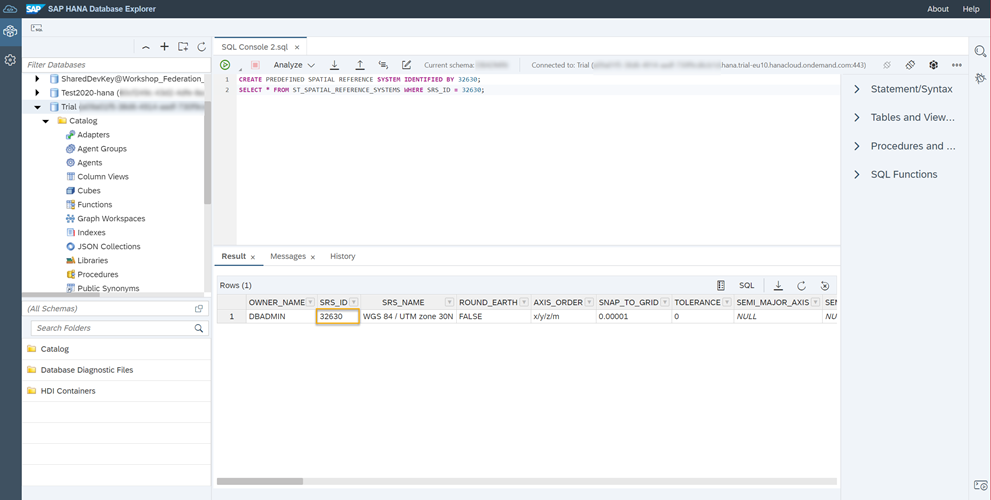Download the SQL console contents

pos(335,64)
